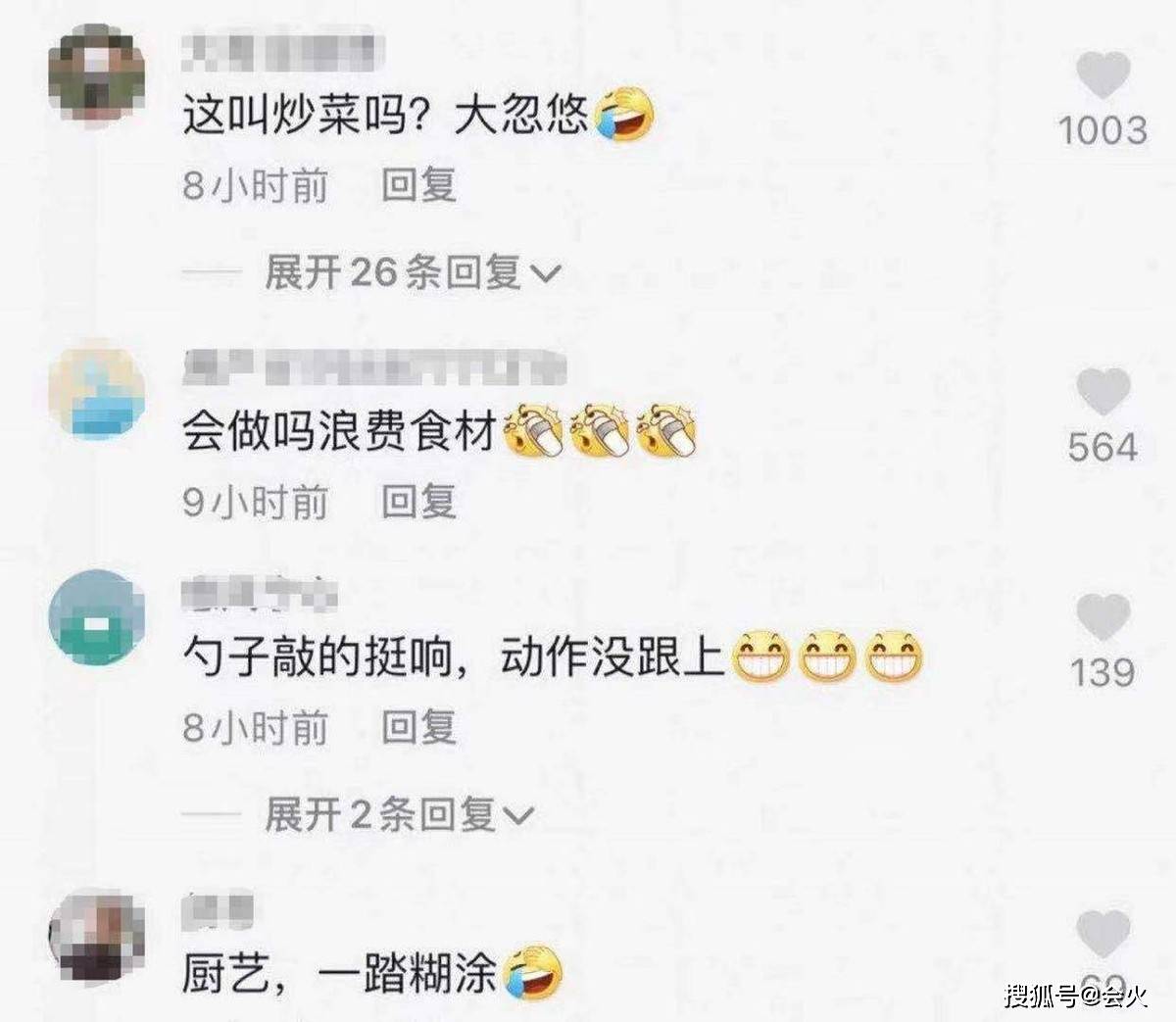Reply to the '会做吗浪费食材' comment

click(x=418, y=502)
